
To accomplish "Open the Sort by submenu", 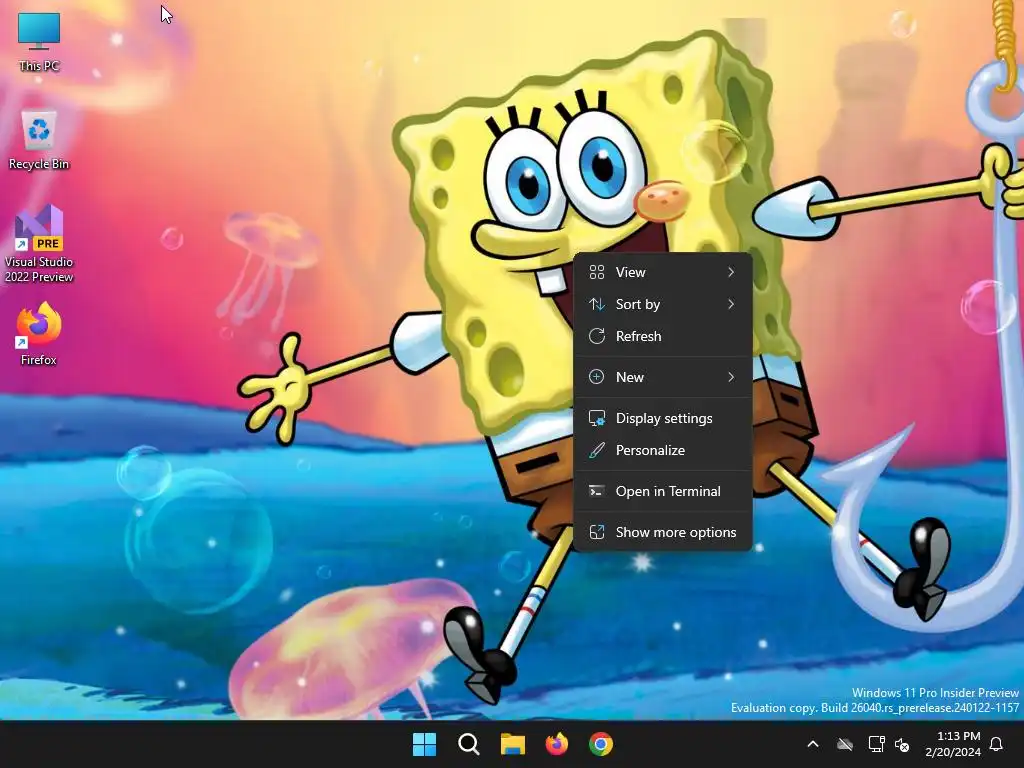I will pyautogui.click(x=663, y=304).
